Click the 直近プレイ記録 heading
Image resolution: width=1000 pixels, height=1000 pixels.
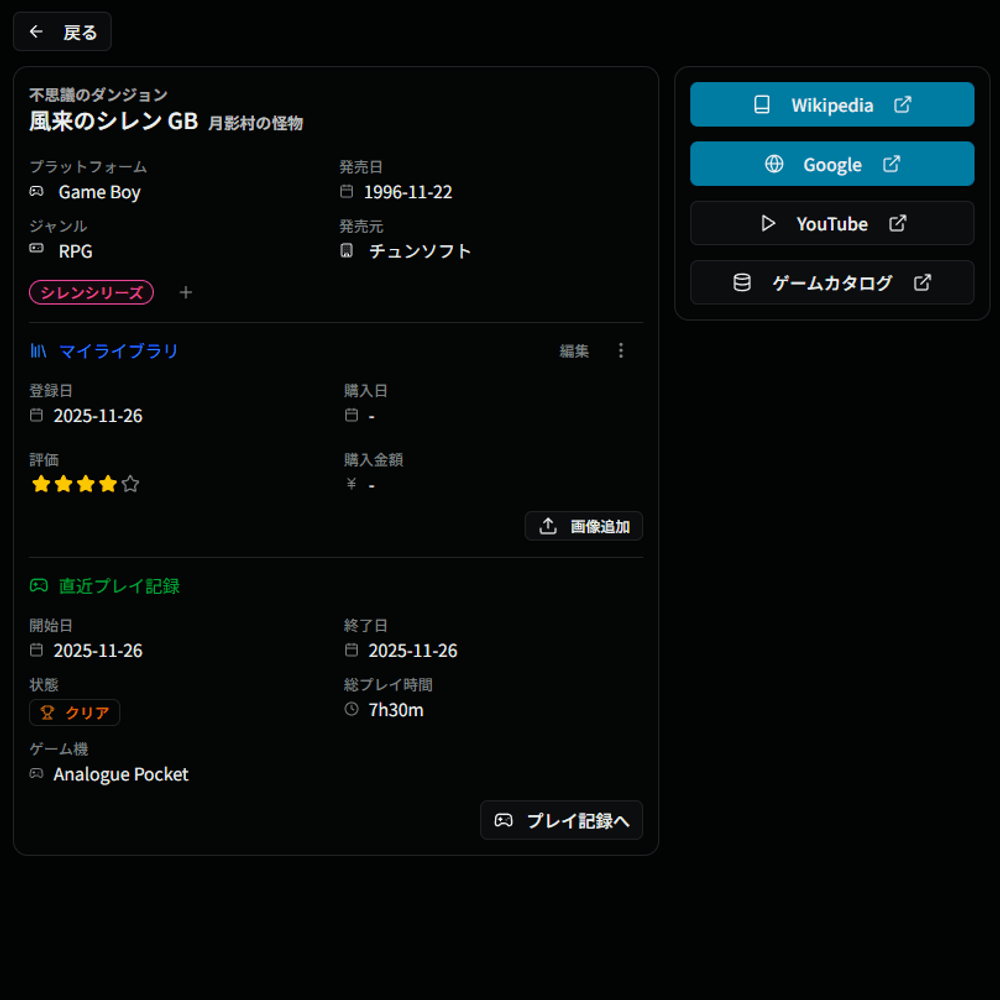tap(119, 585)
